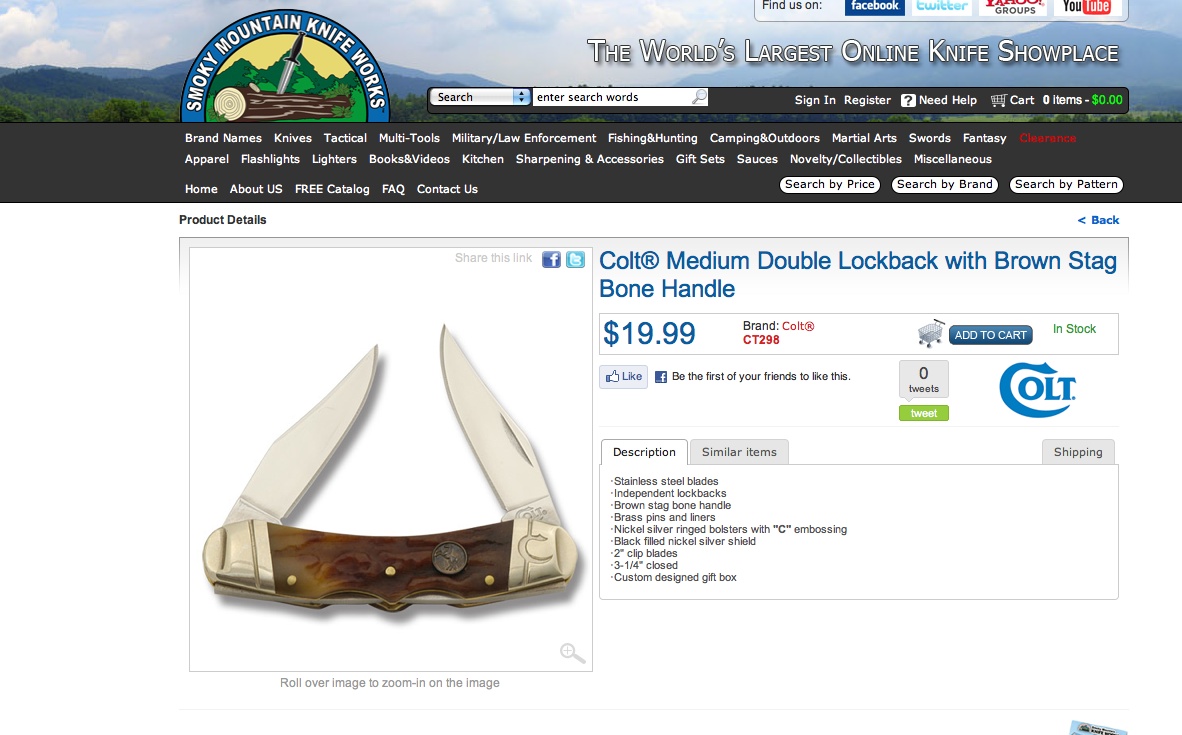
Task: Click the enter search words field
Action: pos(612,97)
